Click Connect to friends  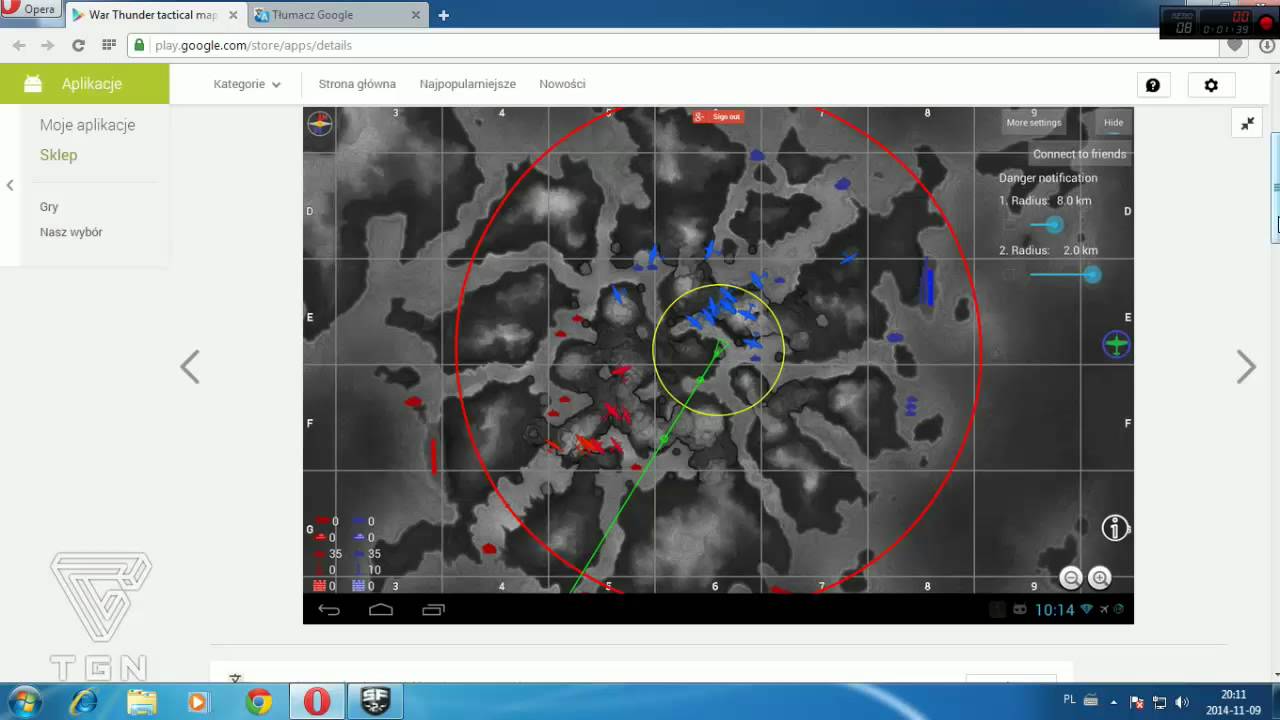click(x=1079, y=154)
